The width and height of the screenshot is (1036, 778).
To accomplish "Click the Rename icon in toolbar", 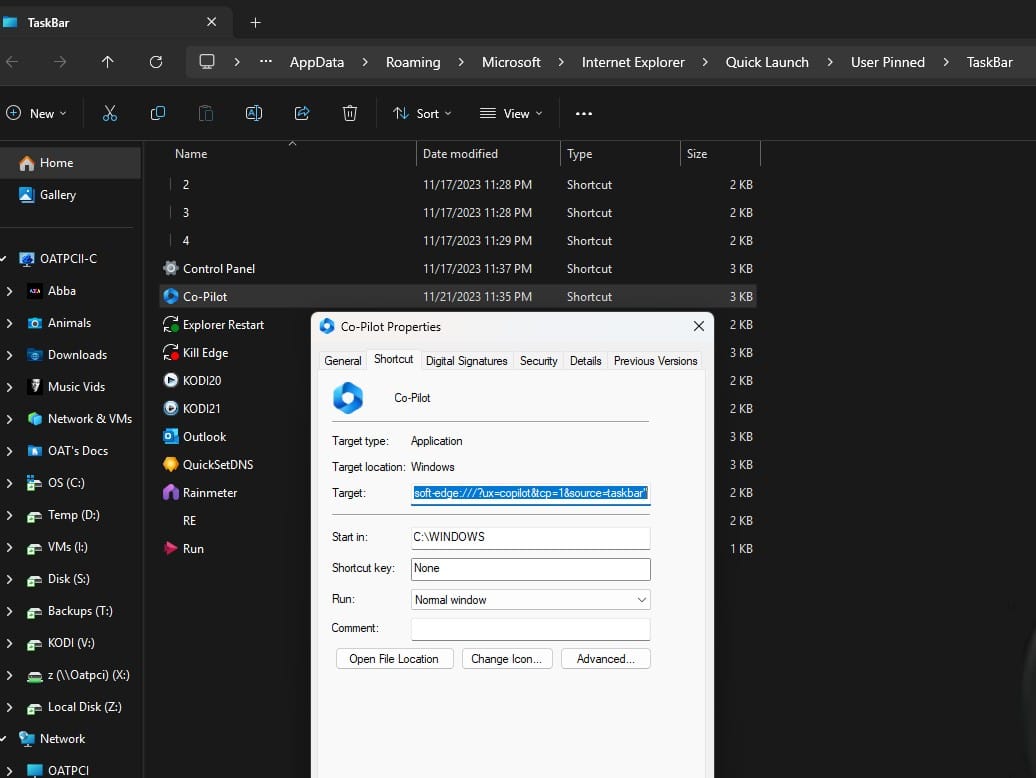I will click(x=254, y=114).
